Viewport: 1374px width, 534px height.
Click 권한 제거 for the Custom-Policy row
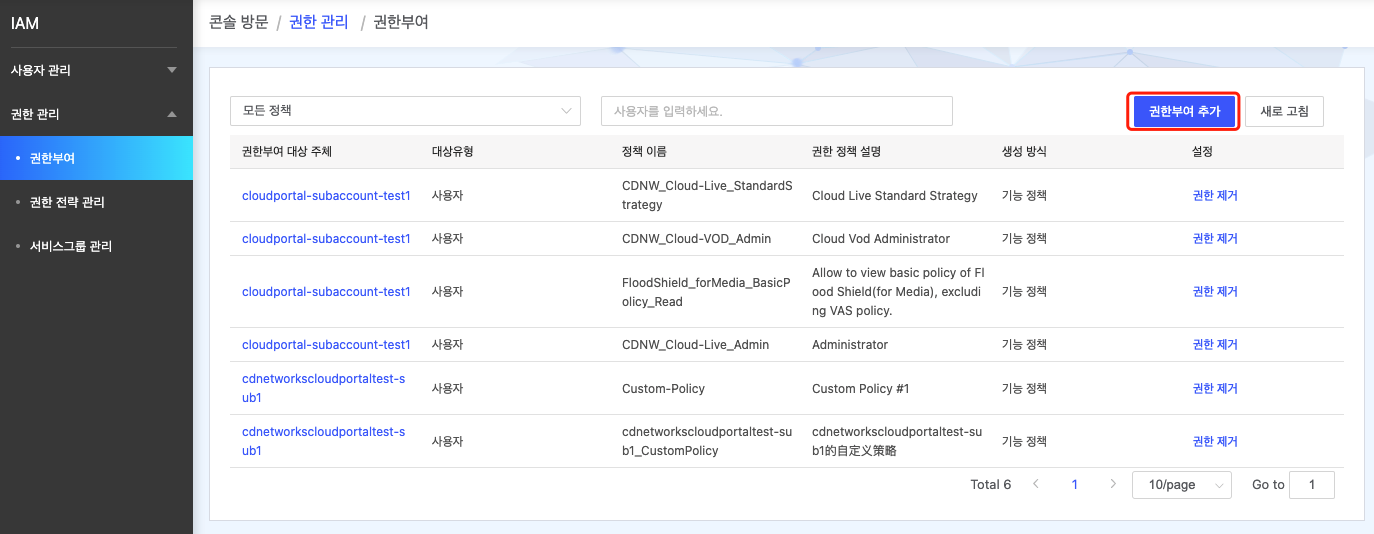pos(1215,388)
